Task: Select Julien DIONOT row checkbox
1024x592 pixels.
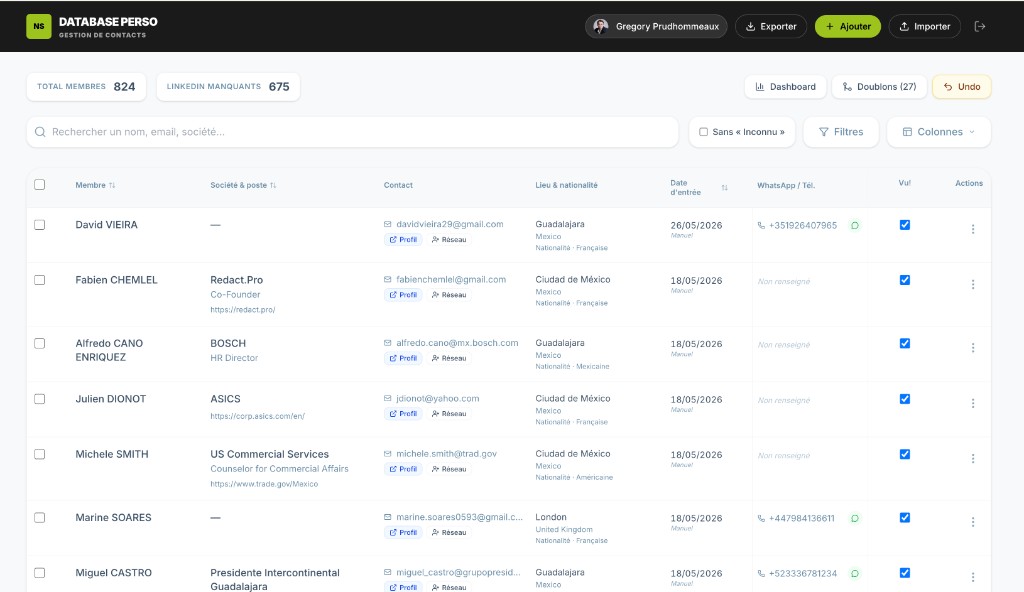Action: point(40,399)
